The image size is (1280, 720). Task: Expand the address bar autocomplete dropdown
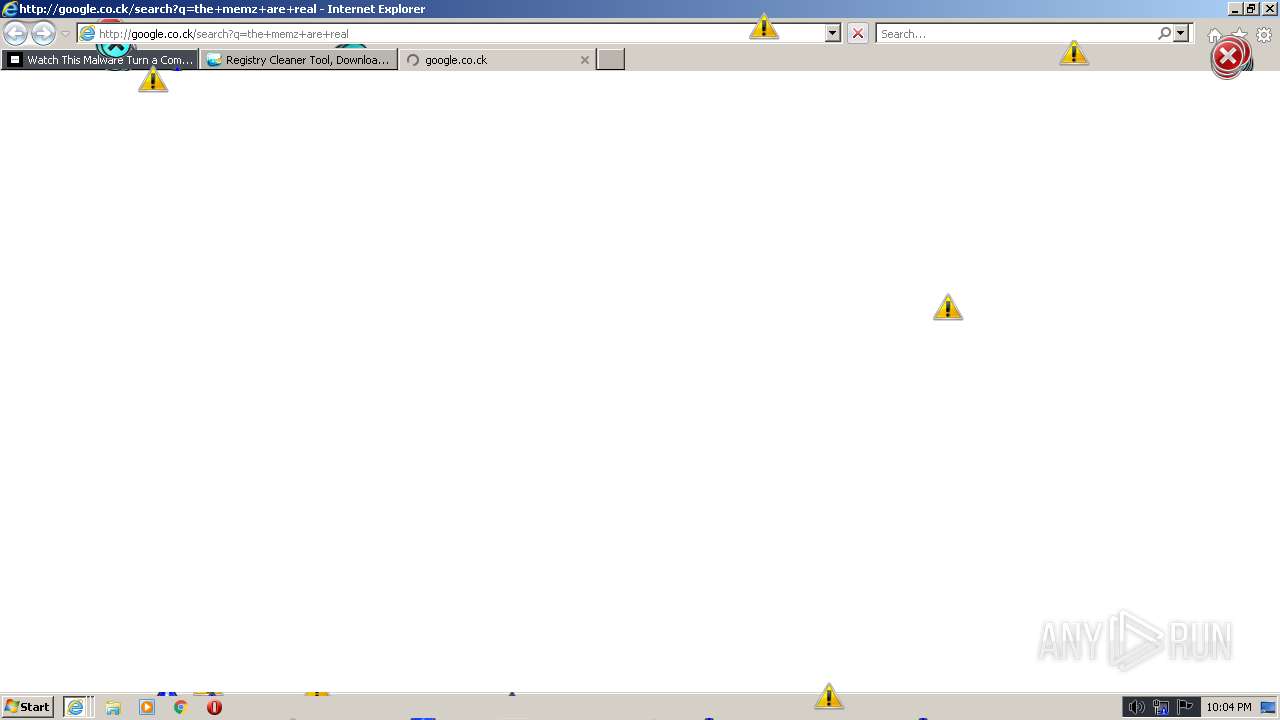click(832, 33)
